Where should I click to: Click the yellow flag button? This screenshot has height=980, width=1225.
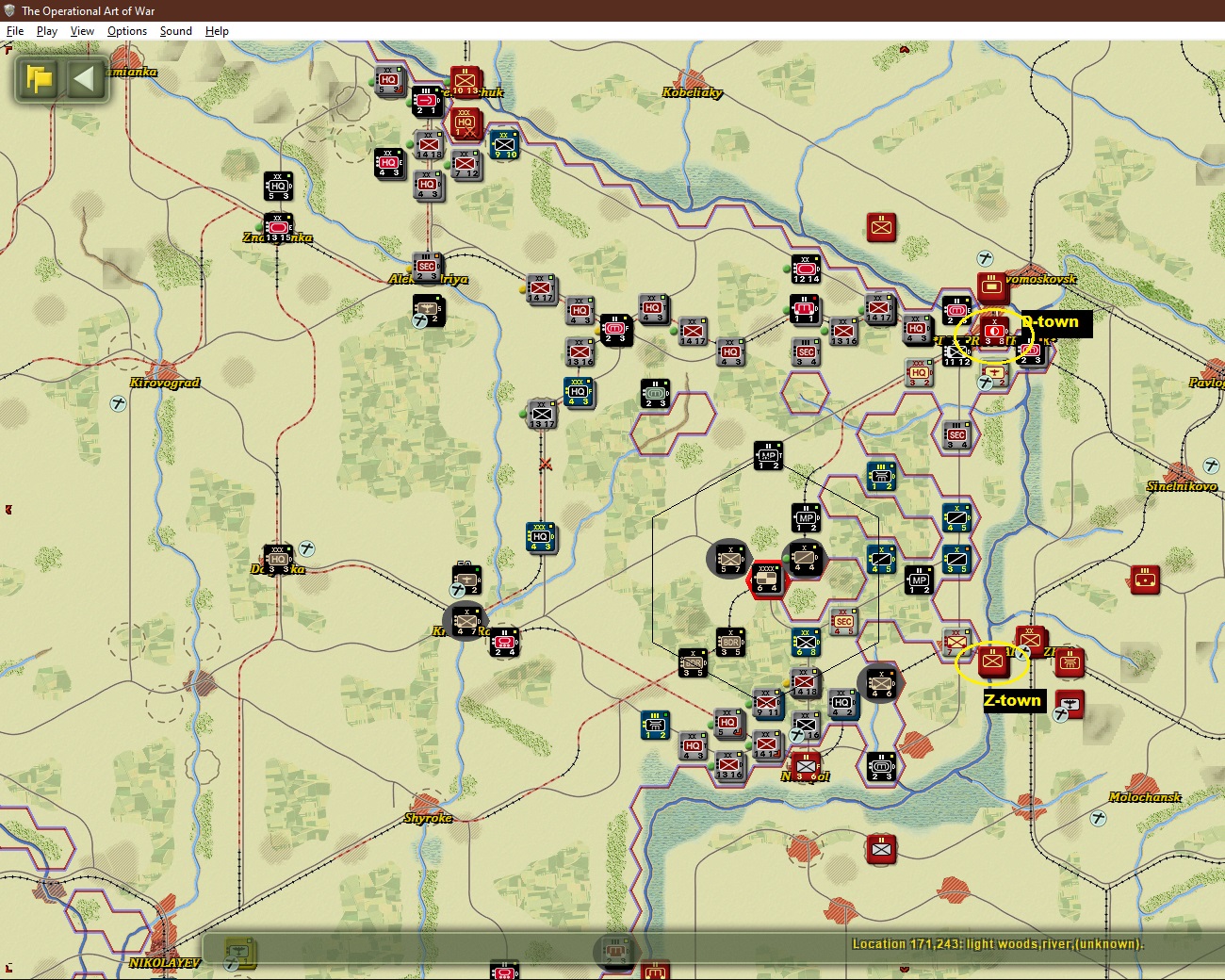(40, 78)
